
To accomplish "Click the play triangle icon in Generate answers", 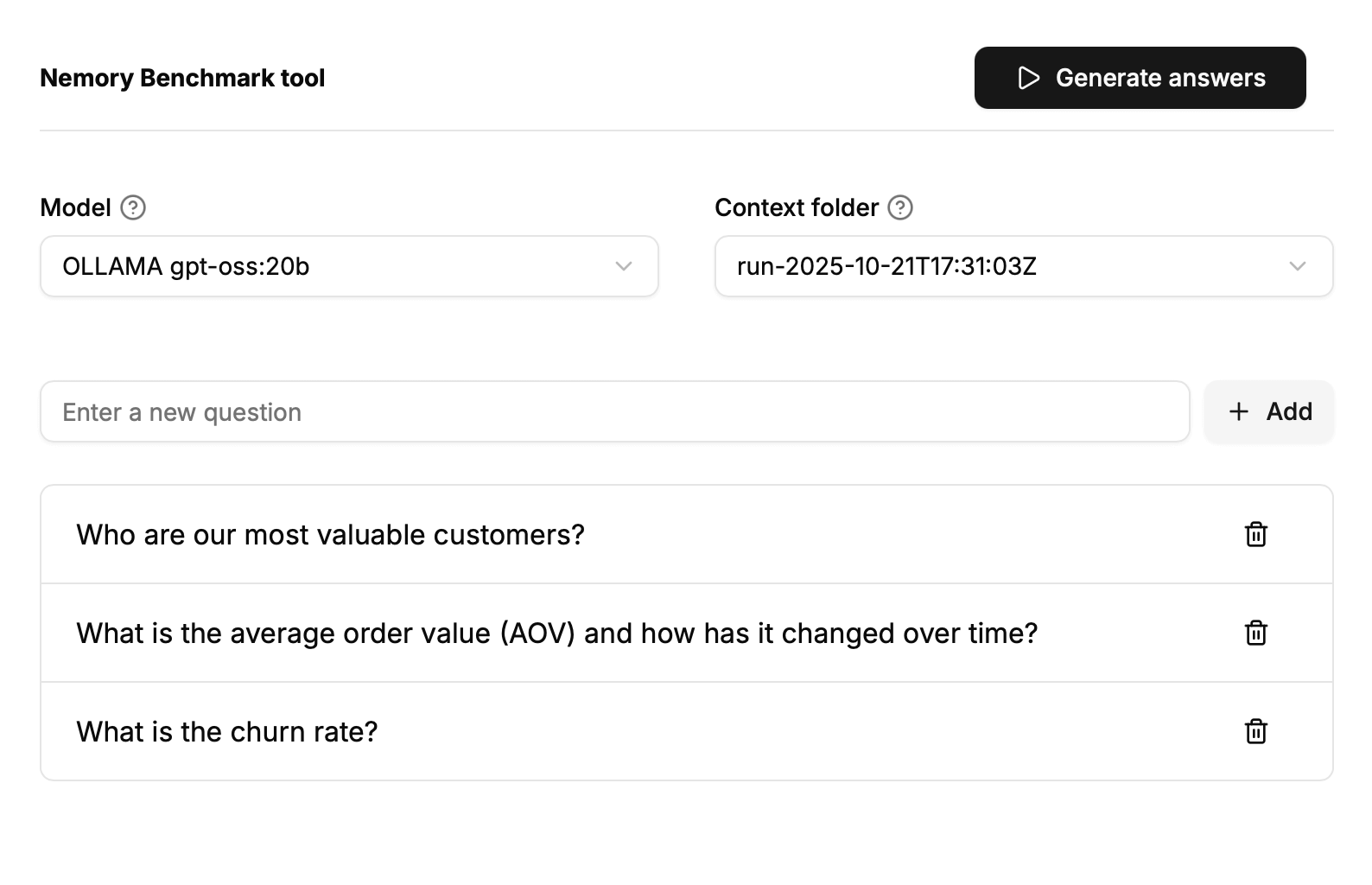I will 1028,78.
